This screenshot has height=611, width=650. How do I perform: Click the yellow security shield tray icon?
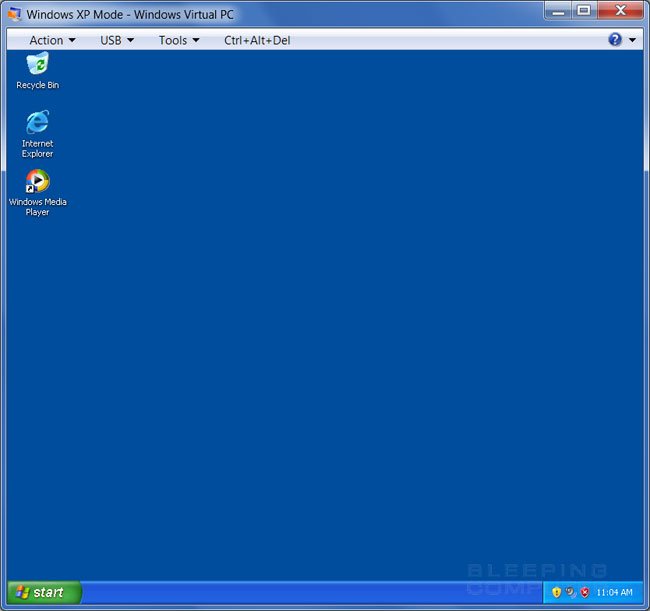coord(556,592)
